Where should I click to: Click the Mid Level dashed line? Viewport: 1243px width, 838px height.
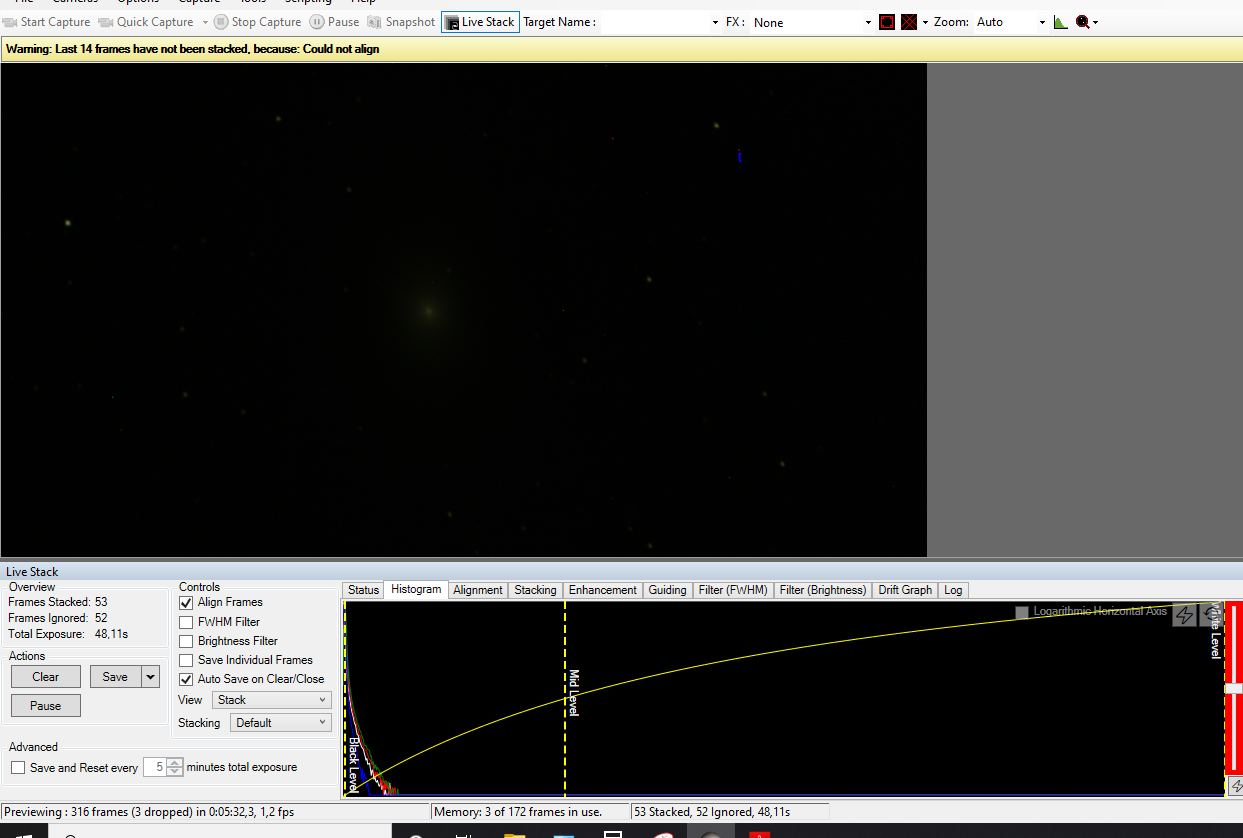(566, 698)
